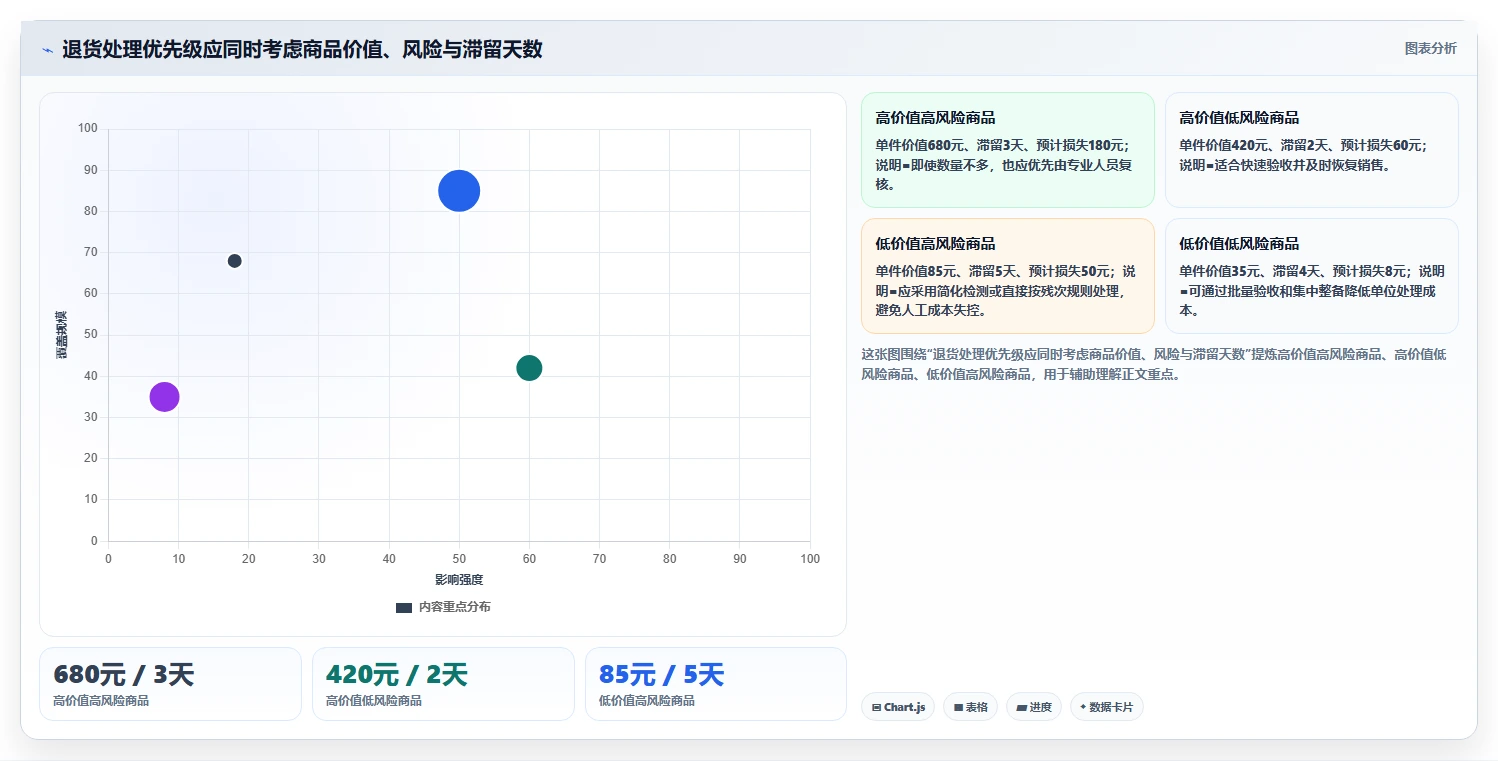Click the main title 退货处理优先级应同时考虑商品价值

point(302,49)
